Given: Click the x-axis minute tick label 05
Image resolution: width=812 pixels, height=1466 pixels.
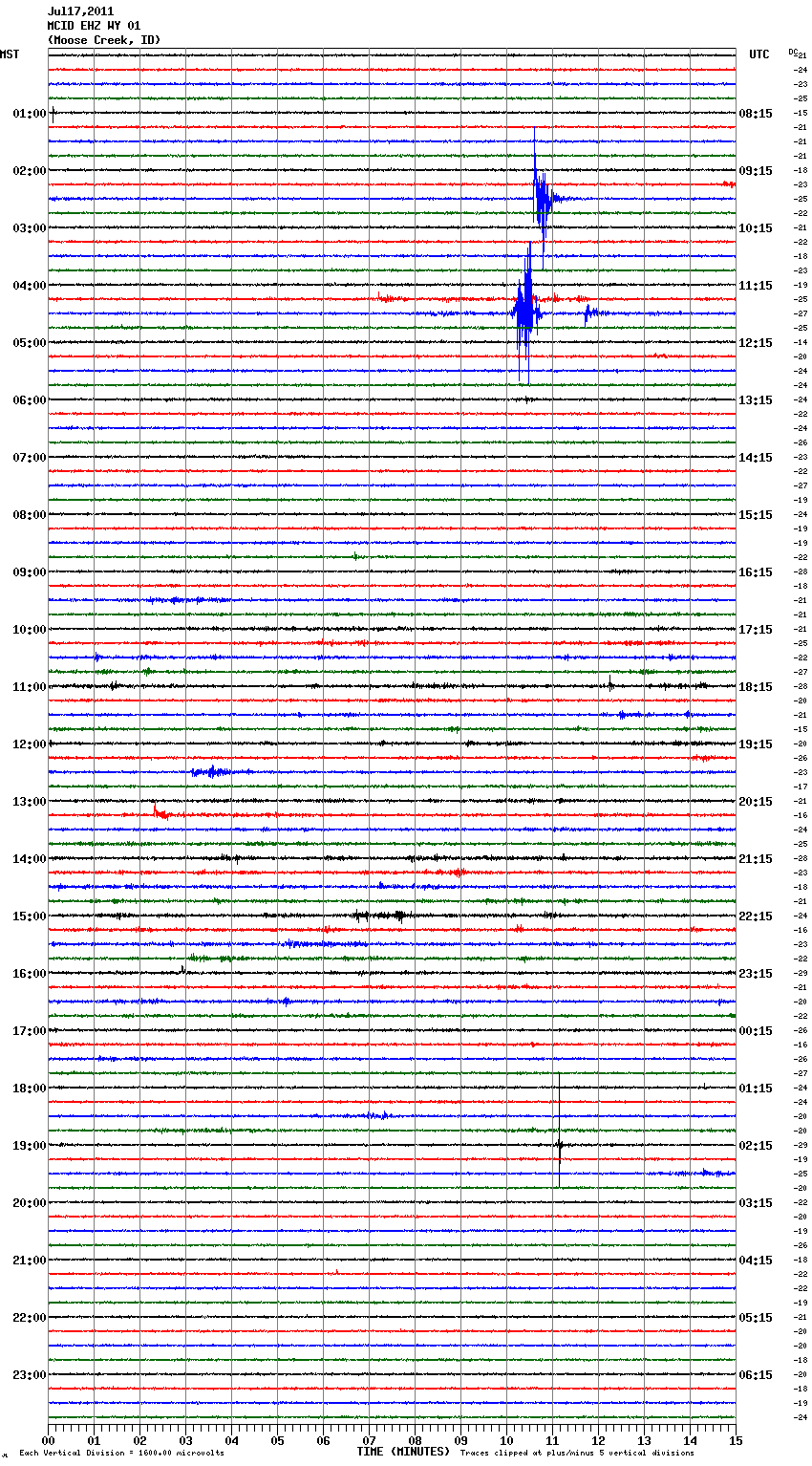Looking at the screenshot, I should tap(278, 1440).
